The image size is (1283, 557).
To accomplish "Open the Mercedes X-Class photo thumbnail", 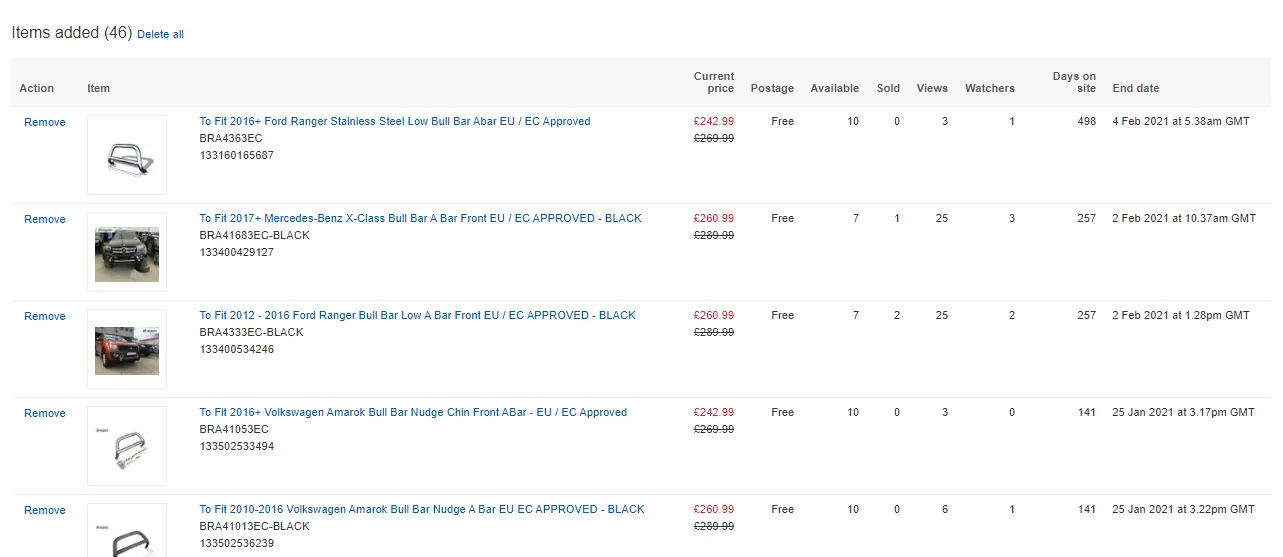I will tap(127, 252).
